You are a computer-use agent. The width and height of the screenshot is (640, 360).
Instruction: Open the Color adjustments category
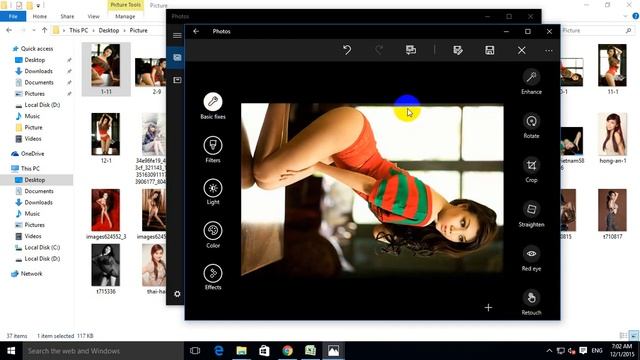point(213,235)
